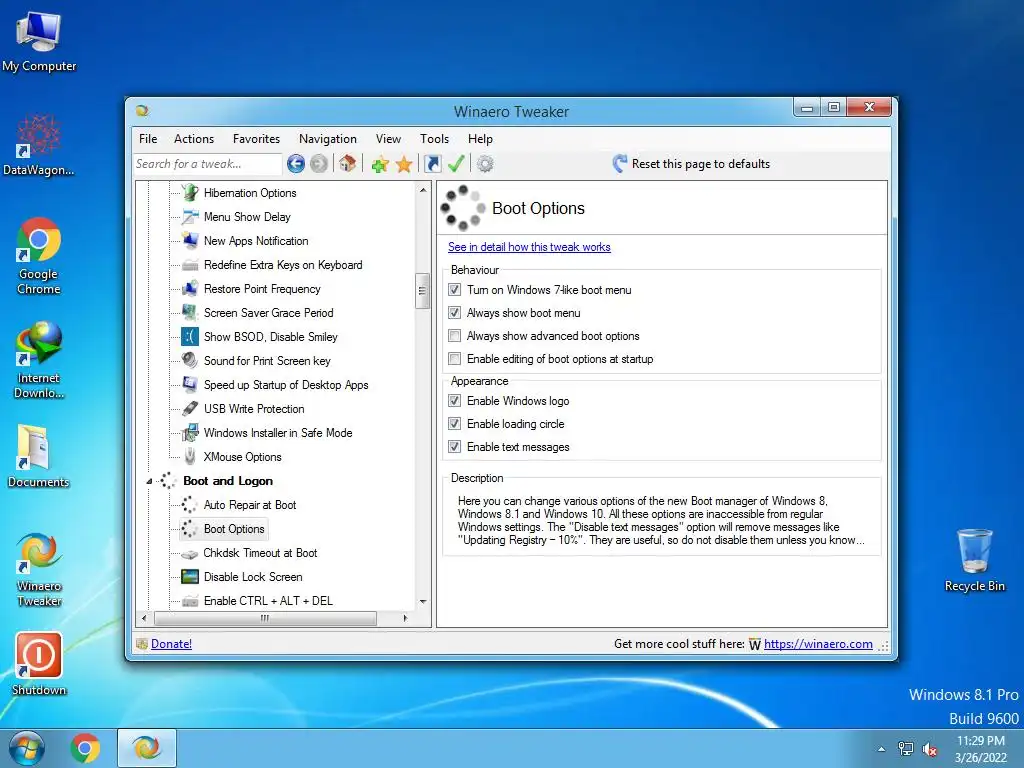
Task: Select Redefine Extra Keys on Keyboard
Action: click(283, 264)
